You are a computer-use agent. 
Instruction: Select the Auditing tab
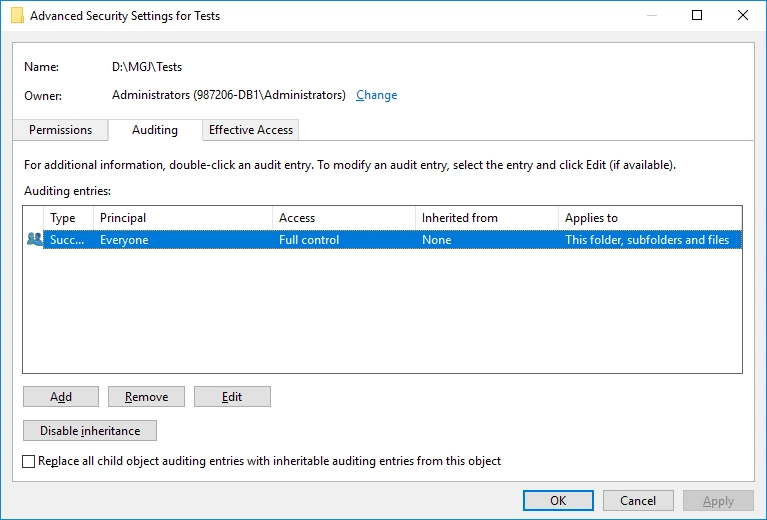(x=155, y=130)
